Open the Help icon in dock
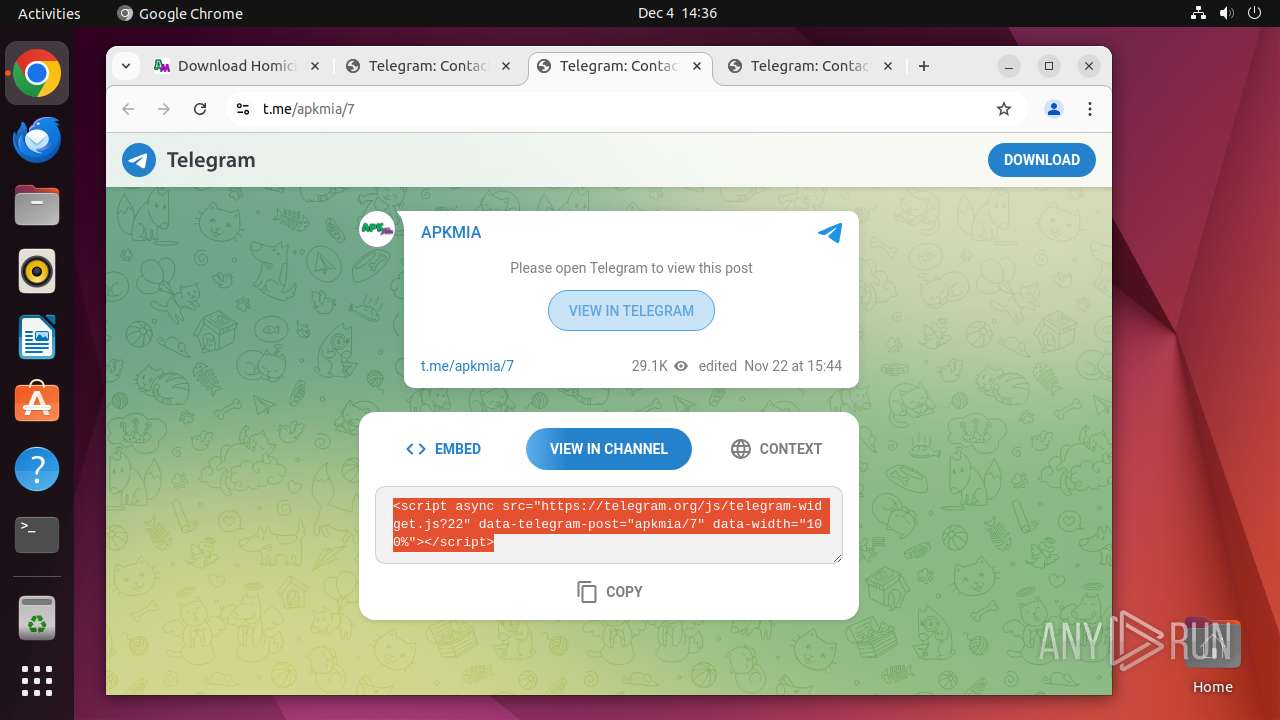This screenshot has height=720, width=1280. [x=37, y=469]
